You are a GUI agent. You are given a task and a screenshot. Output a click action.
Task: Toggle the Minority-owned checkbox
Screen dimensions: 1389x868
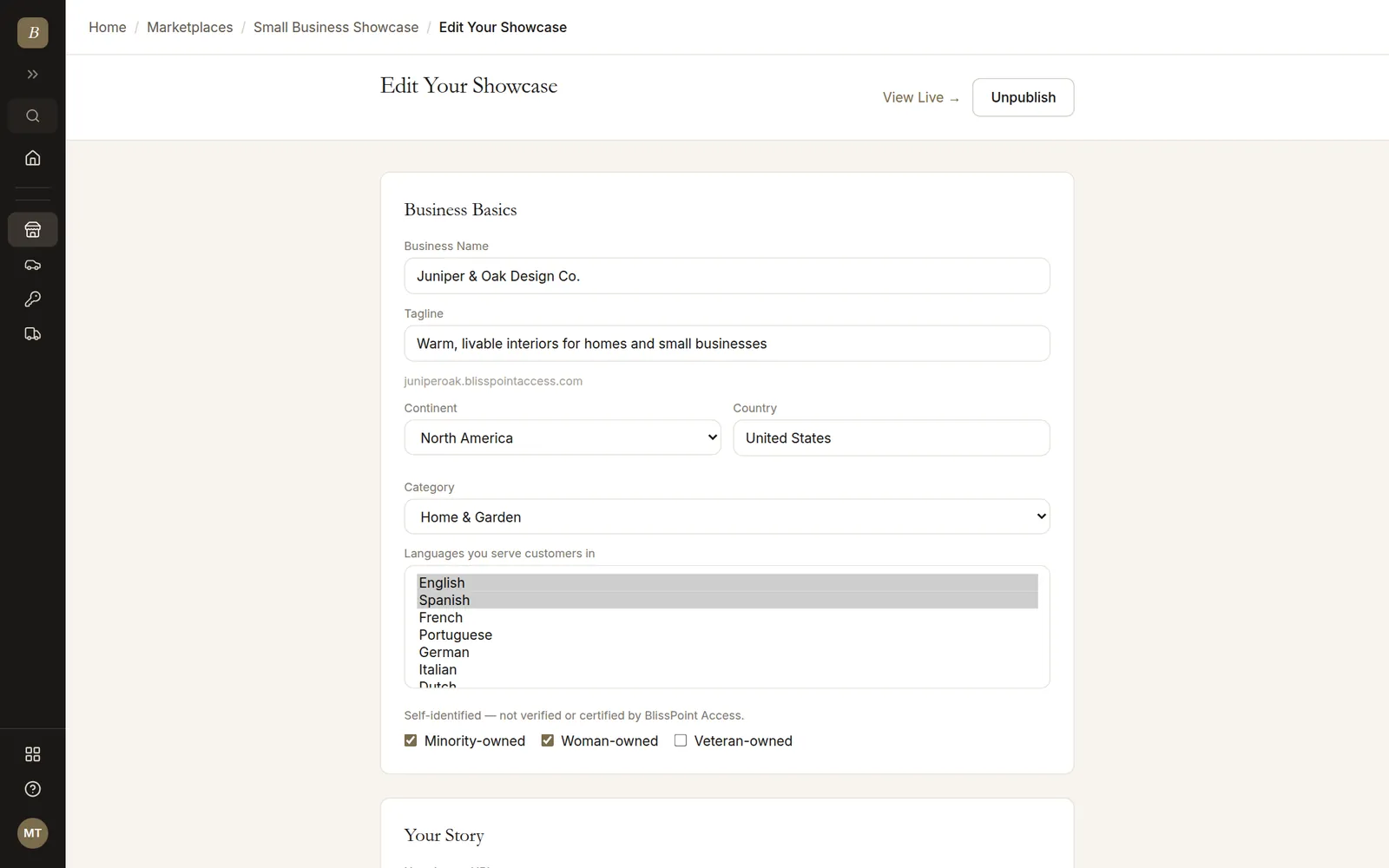[x=411, y=740]
